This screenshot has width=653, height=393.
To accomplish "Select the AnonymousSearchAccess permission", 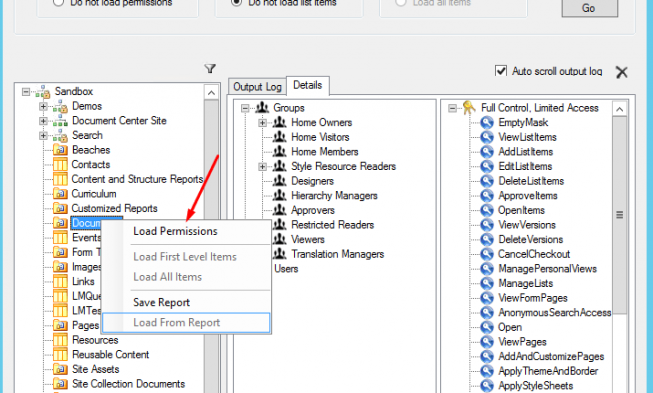I will pos(555,313).
